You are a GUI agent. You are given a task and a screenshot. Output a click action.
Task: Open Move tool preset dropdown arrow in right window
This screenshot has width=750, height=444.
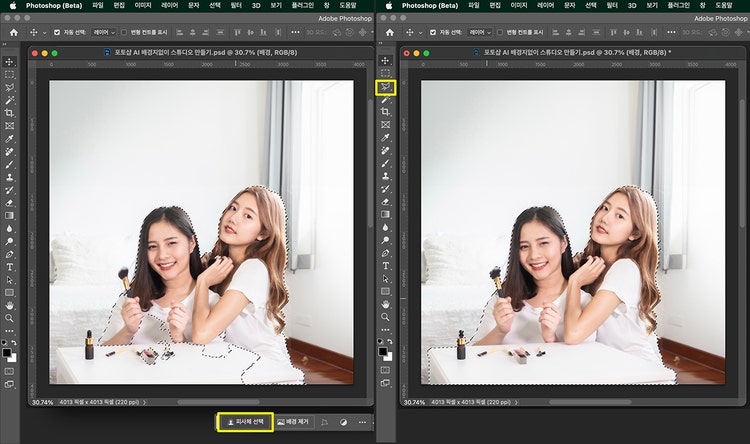[420, 33]
